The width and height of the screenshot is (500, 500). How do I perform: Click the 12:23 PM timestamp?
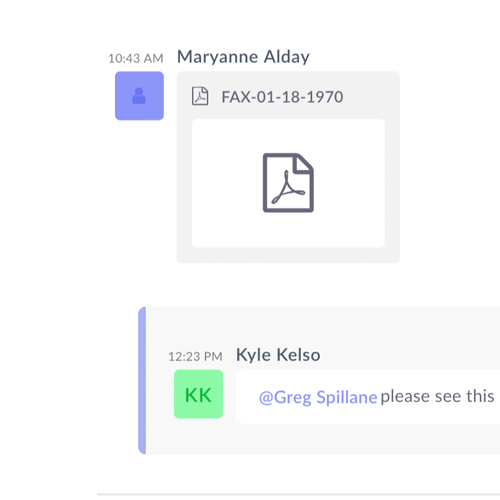click(195, 357)
